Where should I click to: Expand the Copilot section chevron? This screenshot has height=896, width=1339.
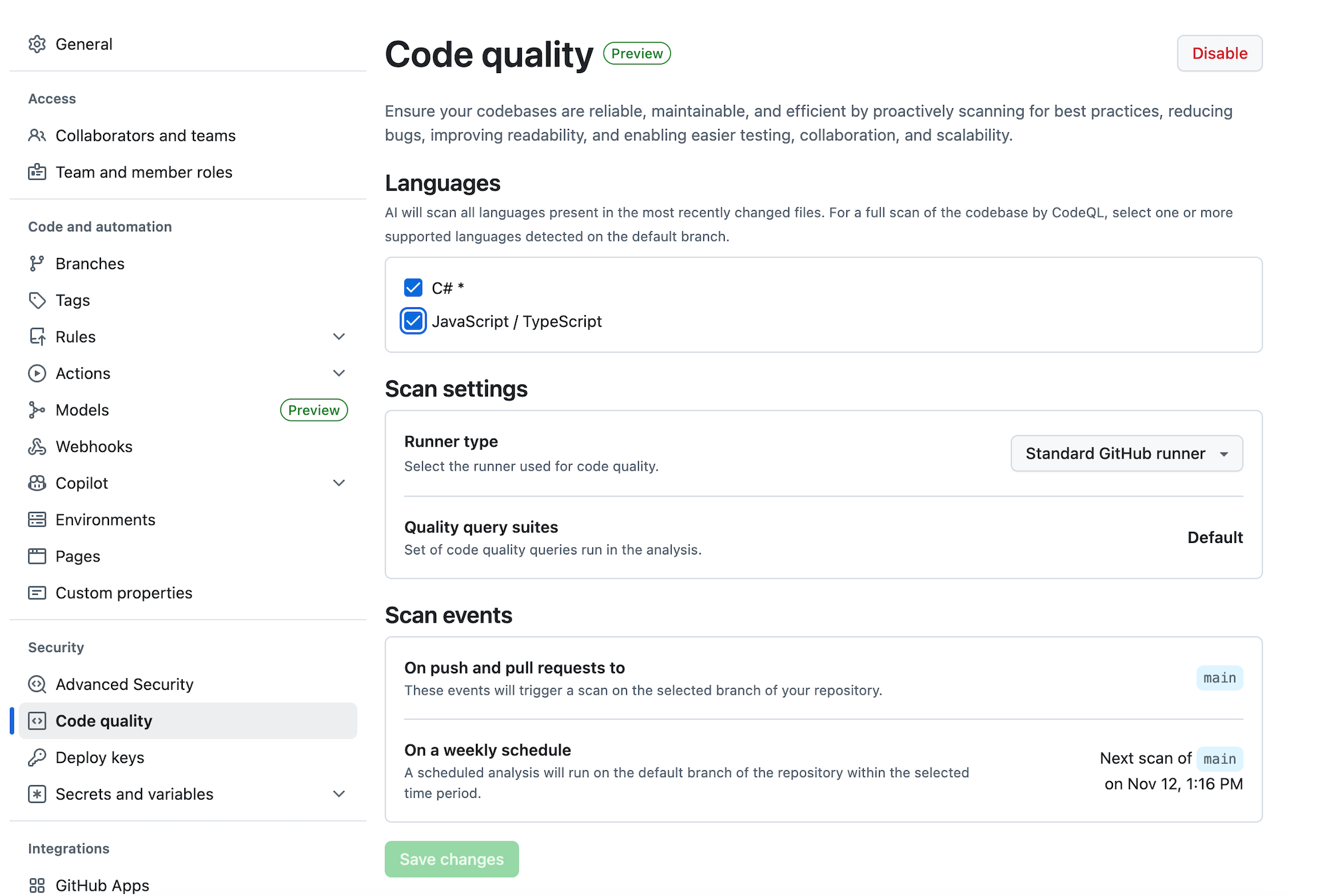tap(339, 483)
